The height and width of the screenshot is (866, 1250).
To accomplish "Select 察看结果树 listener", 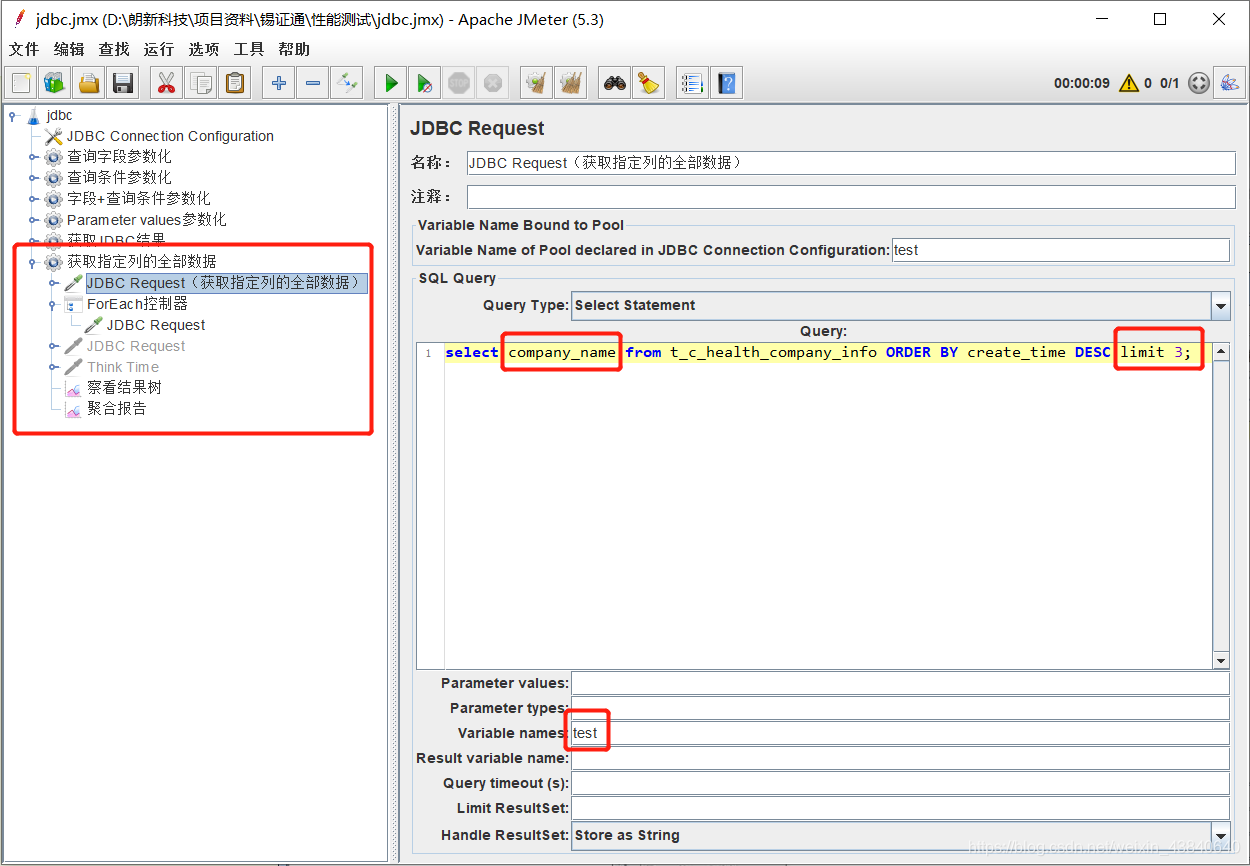I will point(124,388).
